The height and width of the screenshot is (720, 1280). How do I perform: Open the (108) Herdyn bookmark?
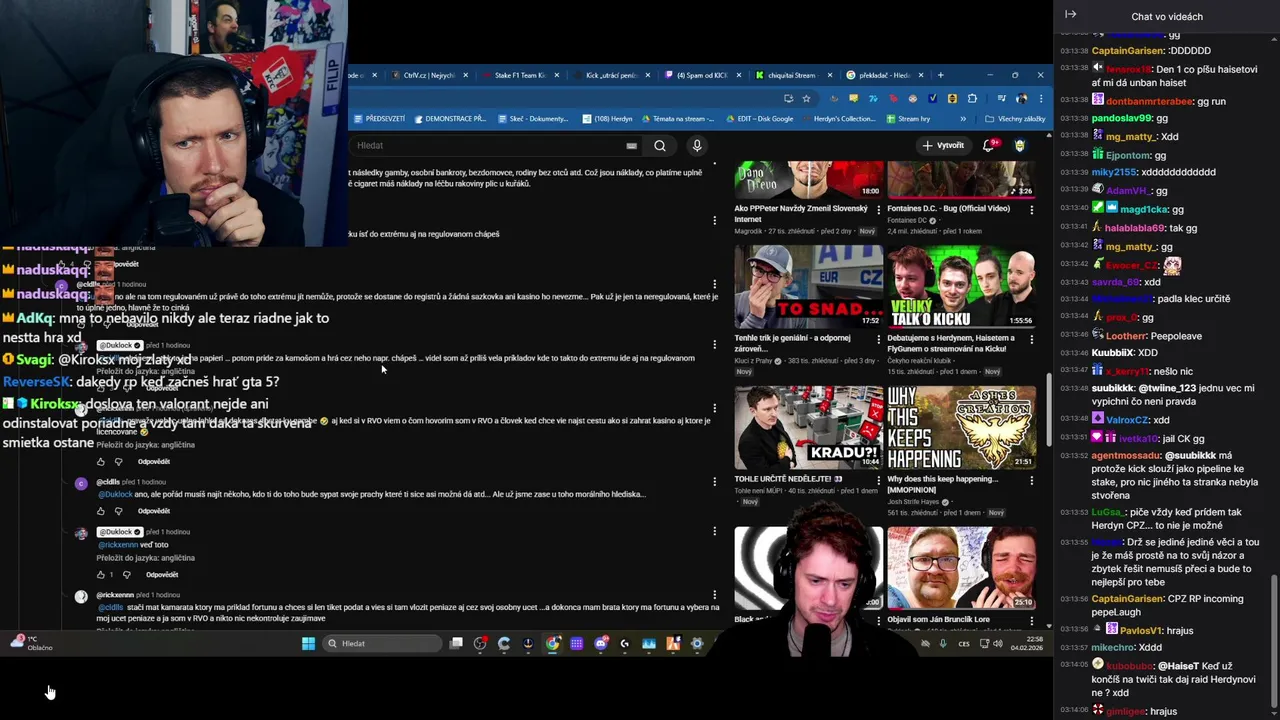(x=609, y=119)
